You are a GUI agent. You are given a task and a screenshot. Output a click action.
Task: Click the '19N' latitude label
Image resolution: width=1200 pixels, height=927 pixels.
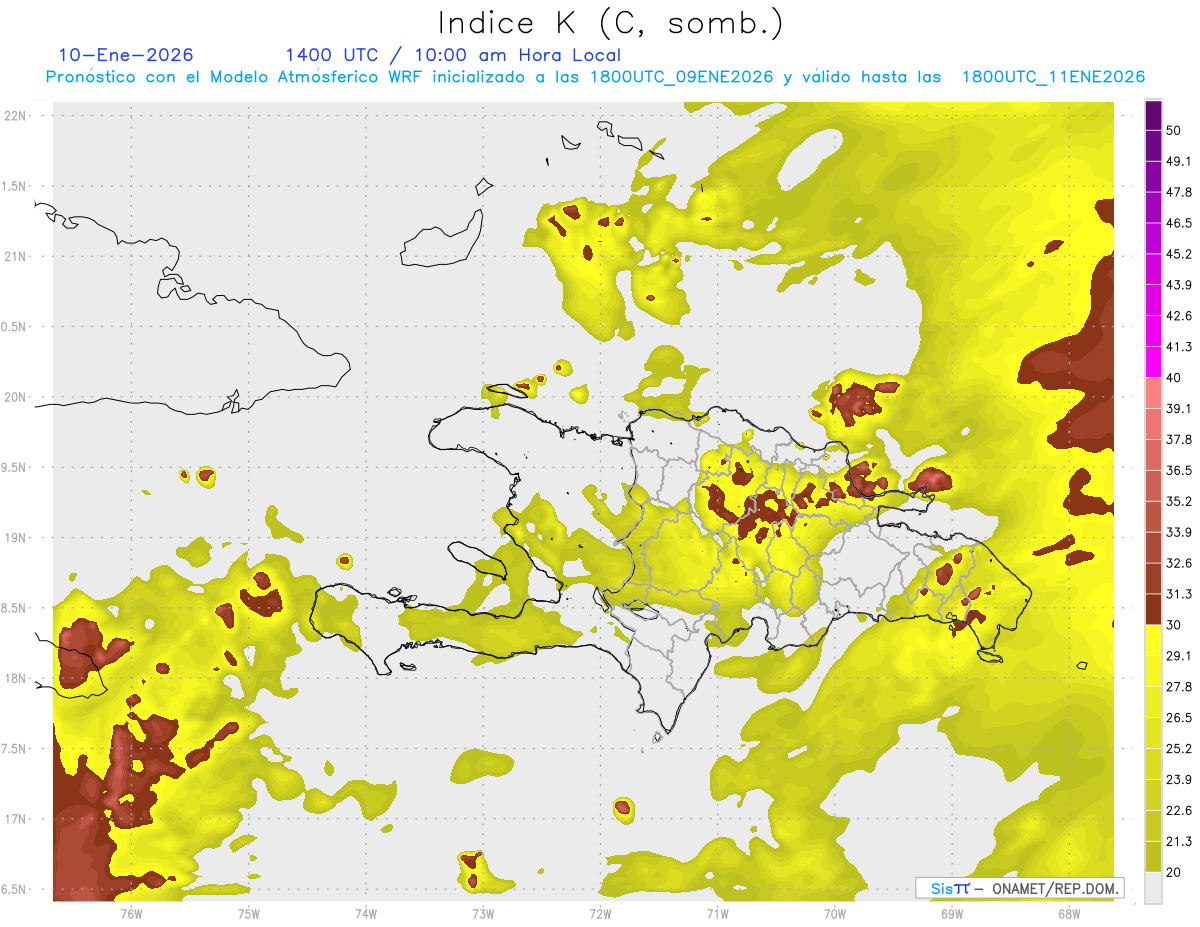click(16, 538)
